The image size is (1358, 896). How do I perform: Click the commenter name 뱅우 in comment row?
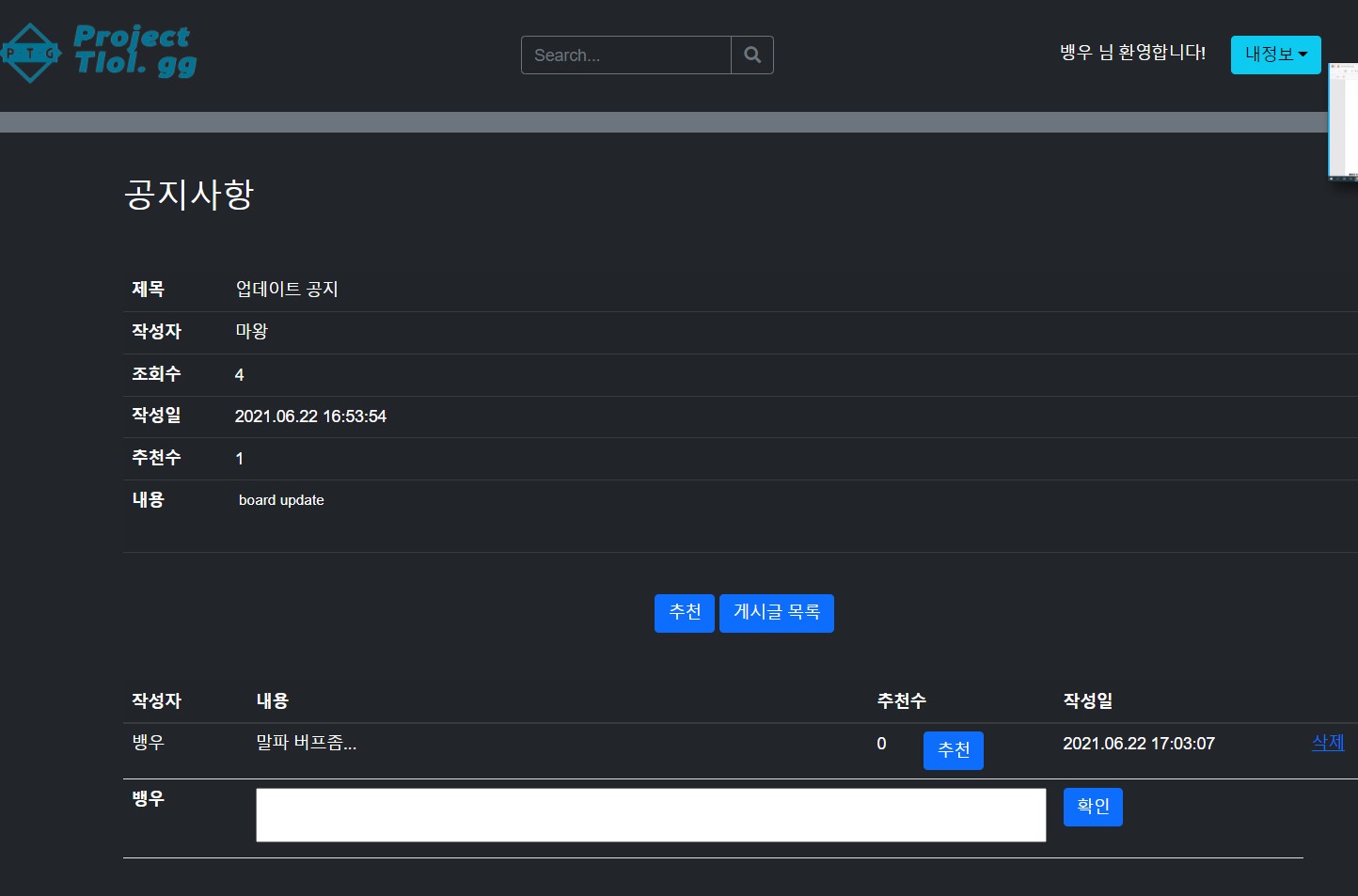coord(148,742)
